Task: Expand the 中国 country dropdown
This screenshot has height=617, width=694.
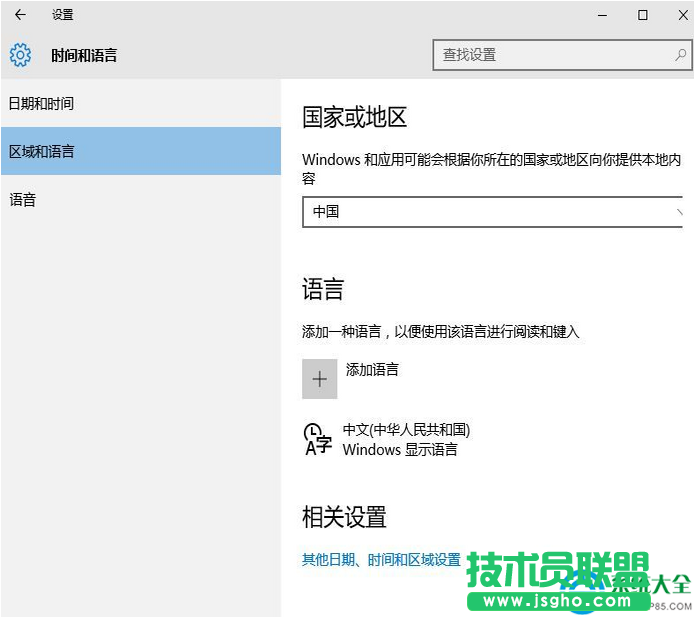Action: click(x=493, y=212)
